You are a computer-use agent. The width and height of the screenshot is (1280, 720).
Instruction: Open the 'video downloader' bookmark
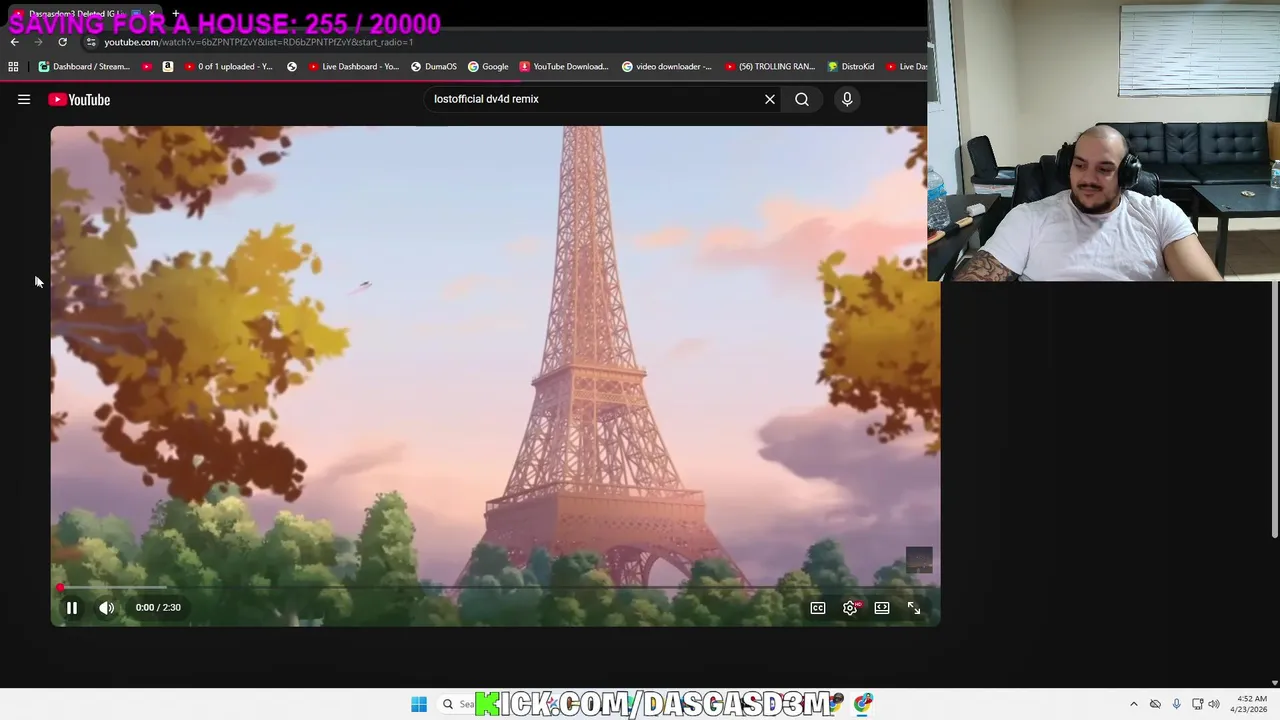pos(667,67)
